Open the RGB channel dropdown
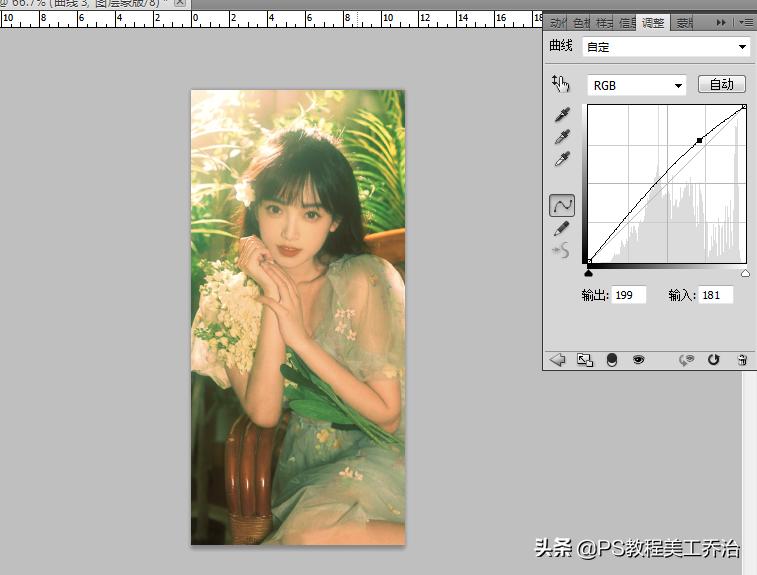757x575 pixels. click(636, 85)
